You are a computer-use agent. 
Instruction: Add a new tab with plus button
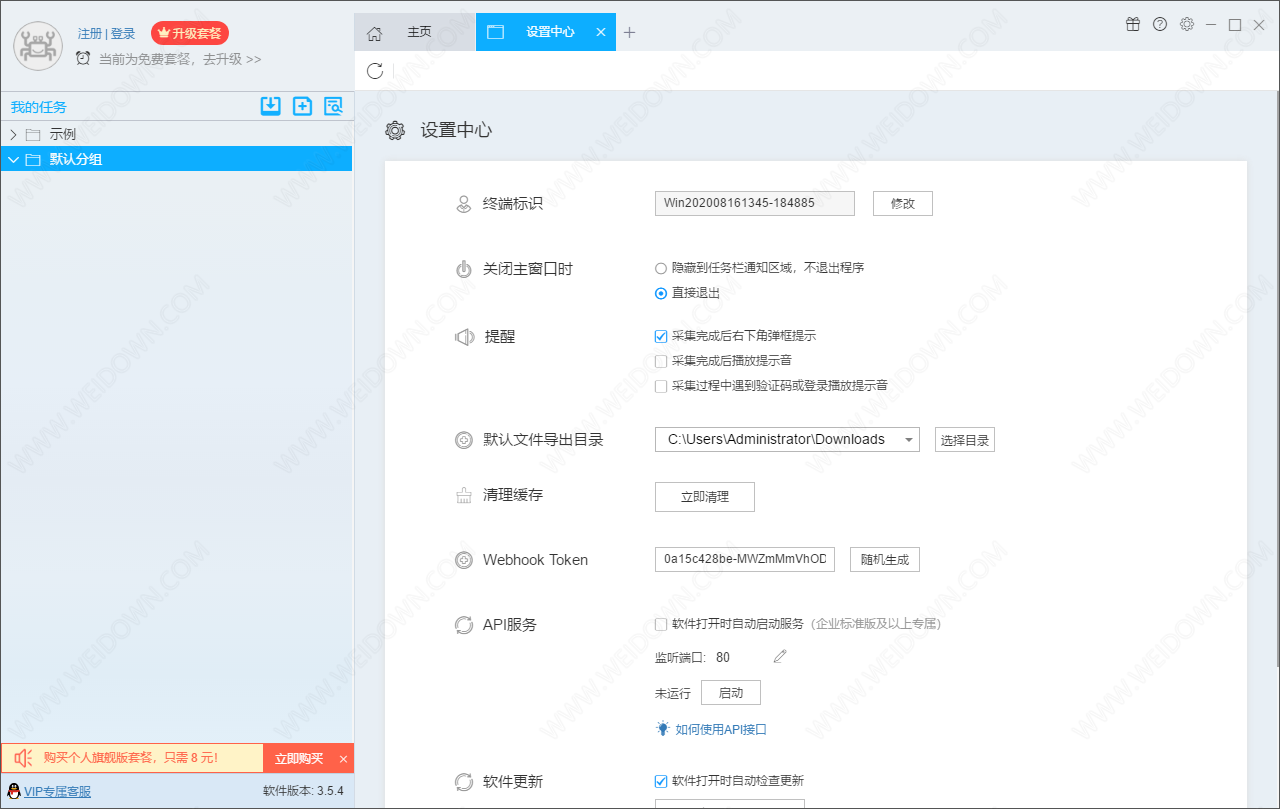(x=629, y=32)
